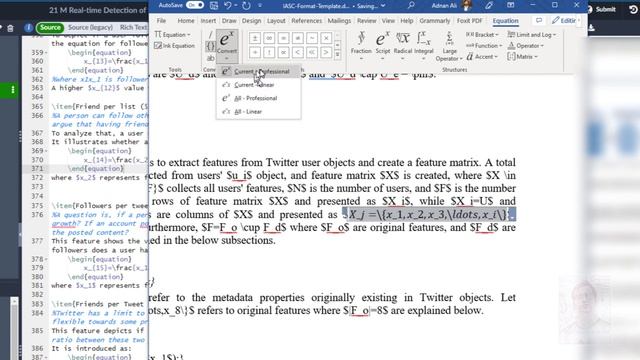Image resolution: width=640 pixels, height=360 pixels.
Task: Click the Unicode slash conversion icon
Action: pos(210,35)
